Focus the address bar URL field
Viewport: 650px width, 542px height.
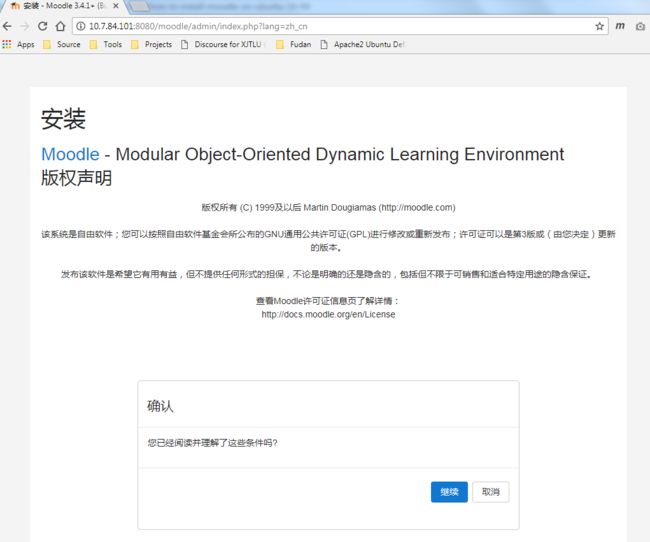(x=340, y=26)
